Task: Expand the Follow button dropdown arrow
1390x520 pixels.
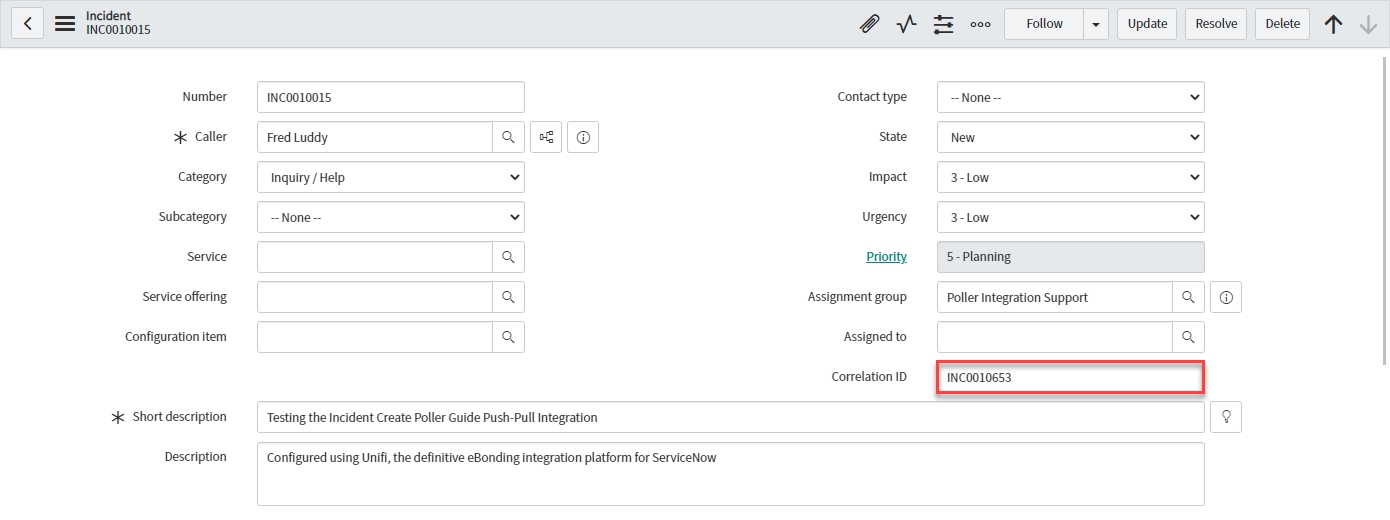Action: pyautogui.click(x=1096, y=24)
